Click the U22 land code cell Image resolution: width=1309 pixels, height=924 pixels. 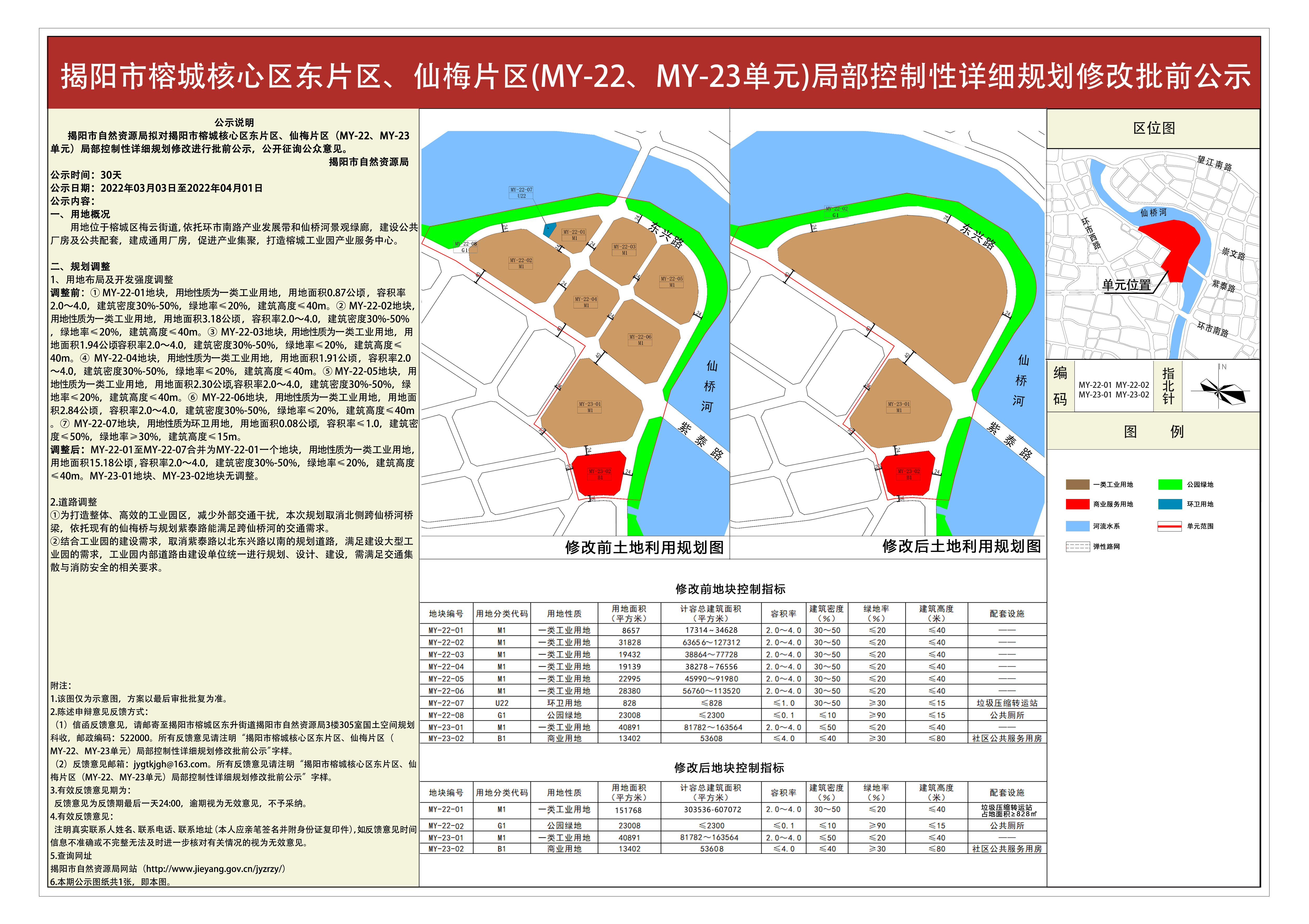tap(502, 703)
